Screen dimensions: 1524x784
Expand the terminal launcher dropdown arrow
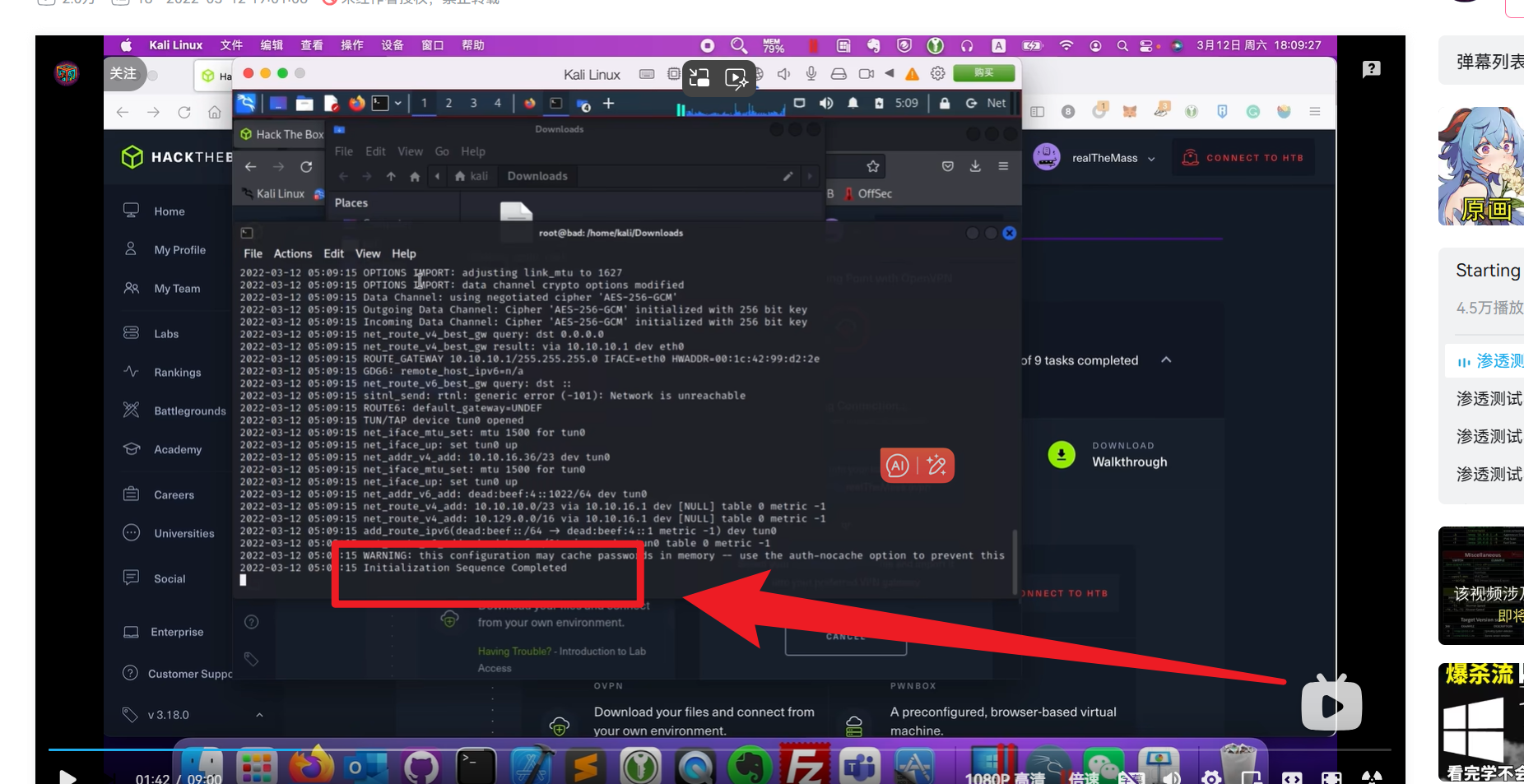click(398, 104)
